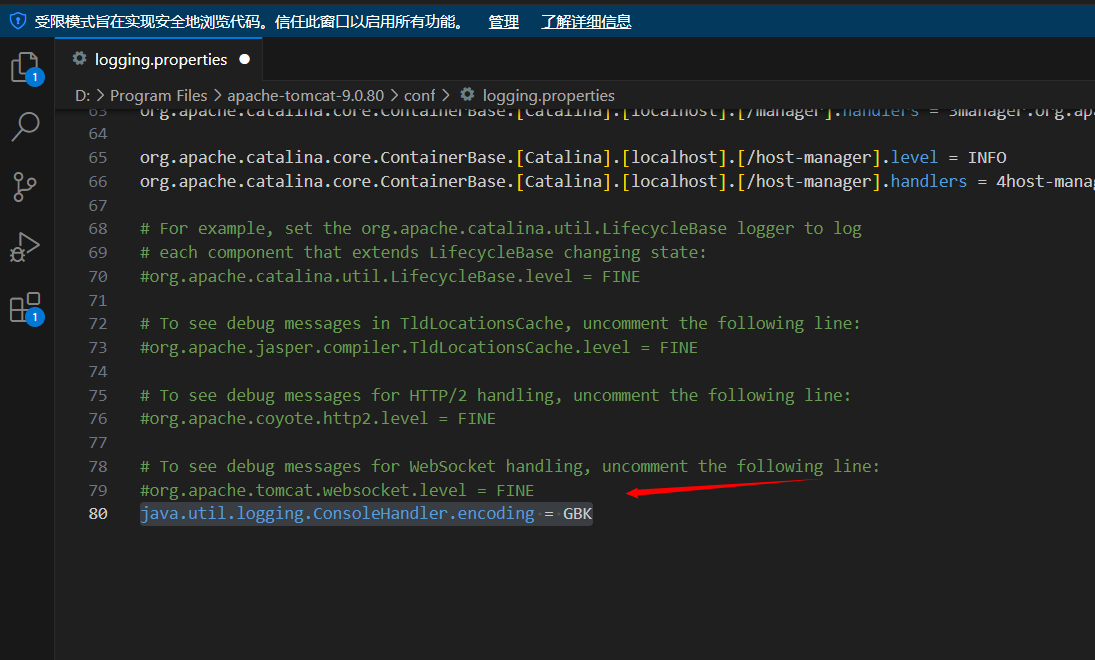Click the 管理 link in the banner
This screenshot has height=660, width=1095.
(x=503, y=21)
